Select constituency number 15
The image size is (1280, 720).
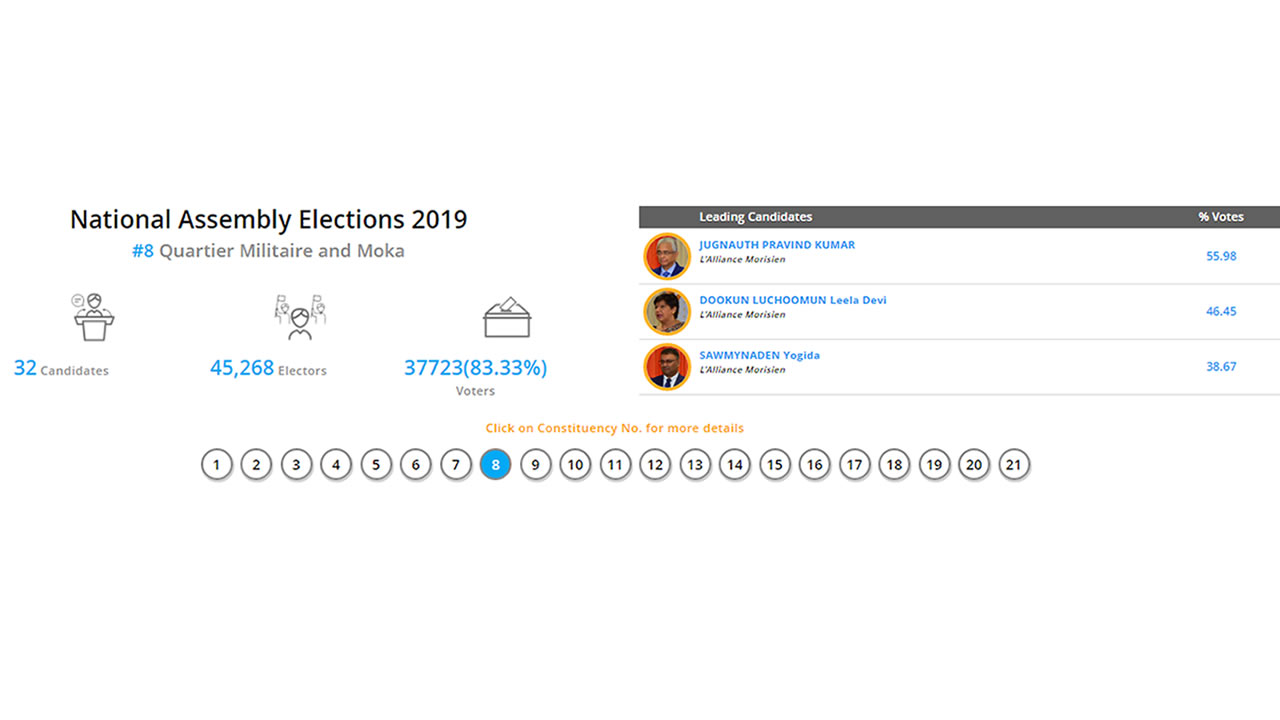click(775, 465)
